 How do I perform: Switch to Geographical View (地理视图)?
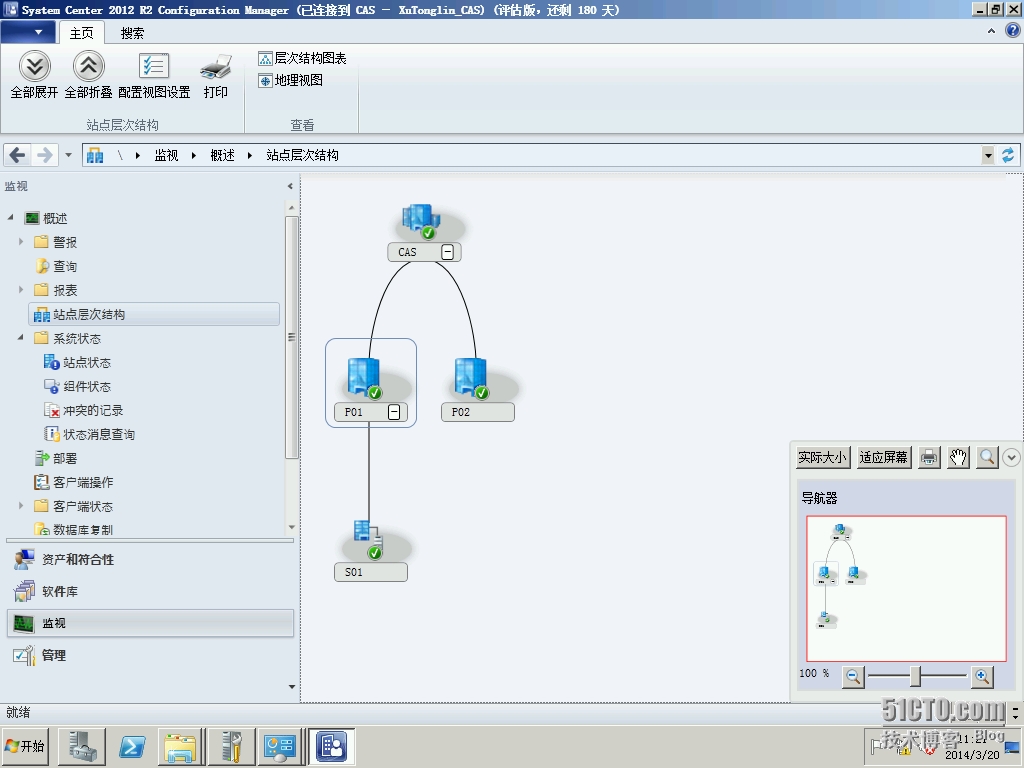coord(291,80)
